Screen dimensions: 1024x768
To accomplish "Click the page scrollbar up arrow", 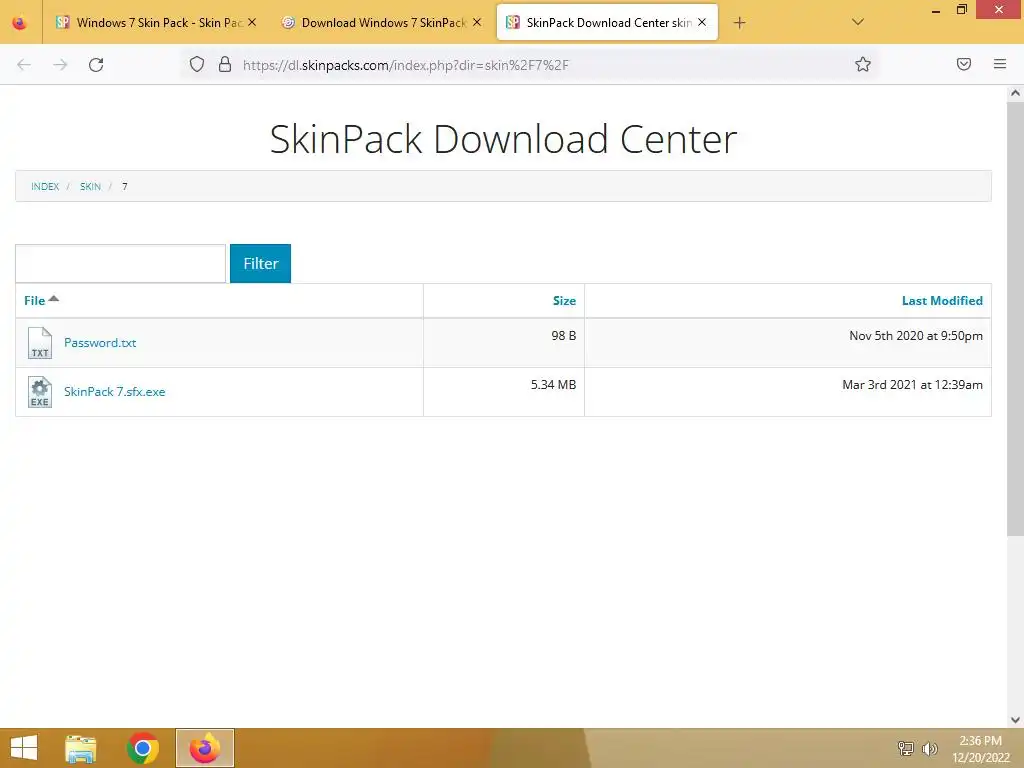I will pyautogui.click(x=1015, y=93).
